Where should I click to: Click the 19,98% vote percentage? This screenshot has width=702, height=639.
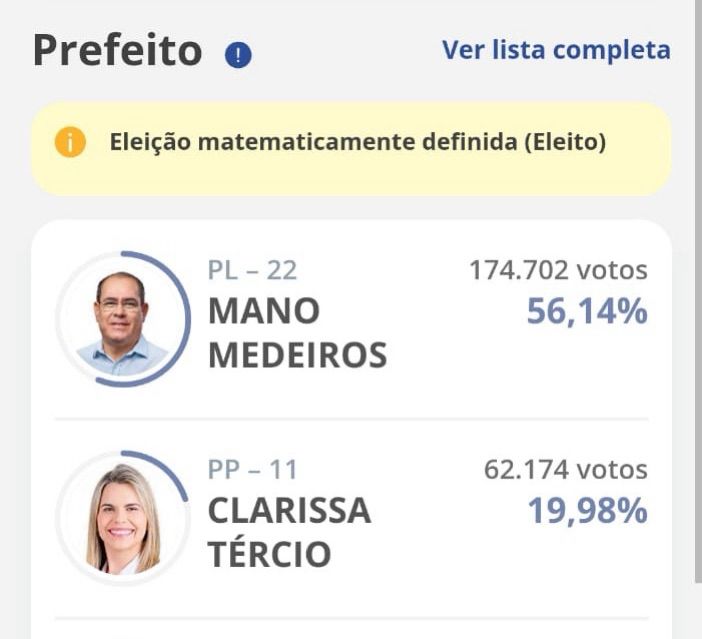pos(587,512)
